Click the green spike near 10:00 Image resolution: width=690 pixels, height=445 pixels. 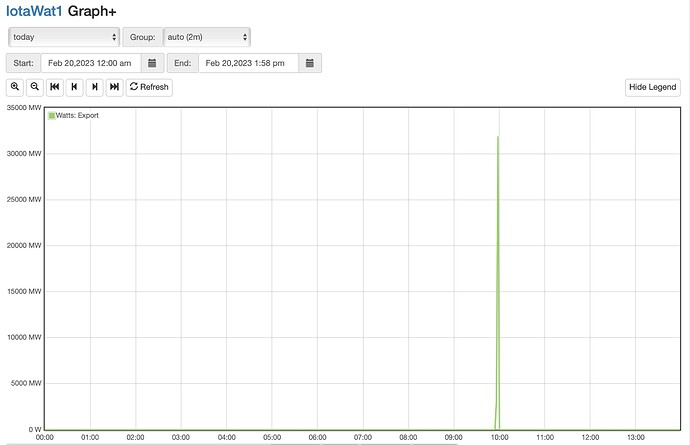[498, 282]
